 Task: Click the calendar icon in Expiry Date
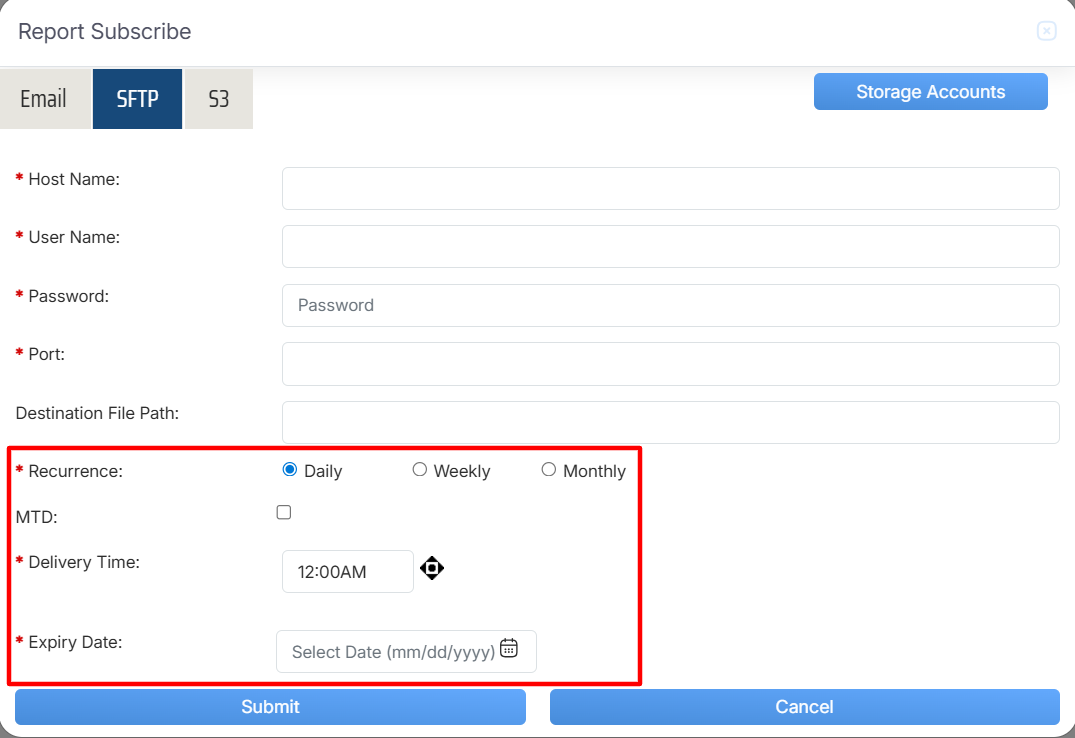509,648
